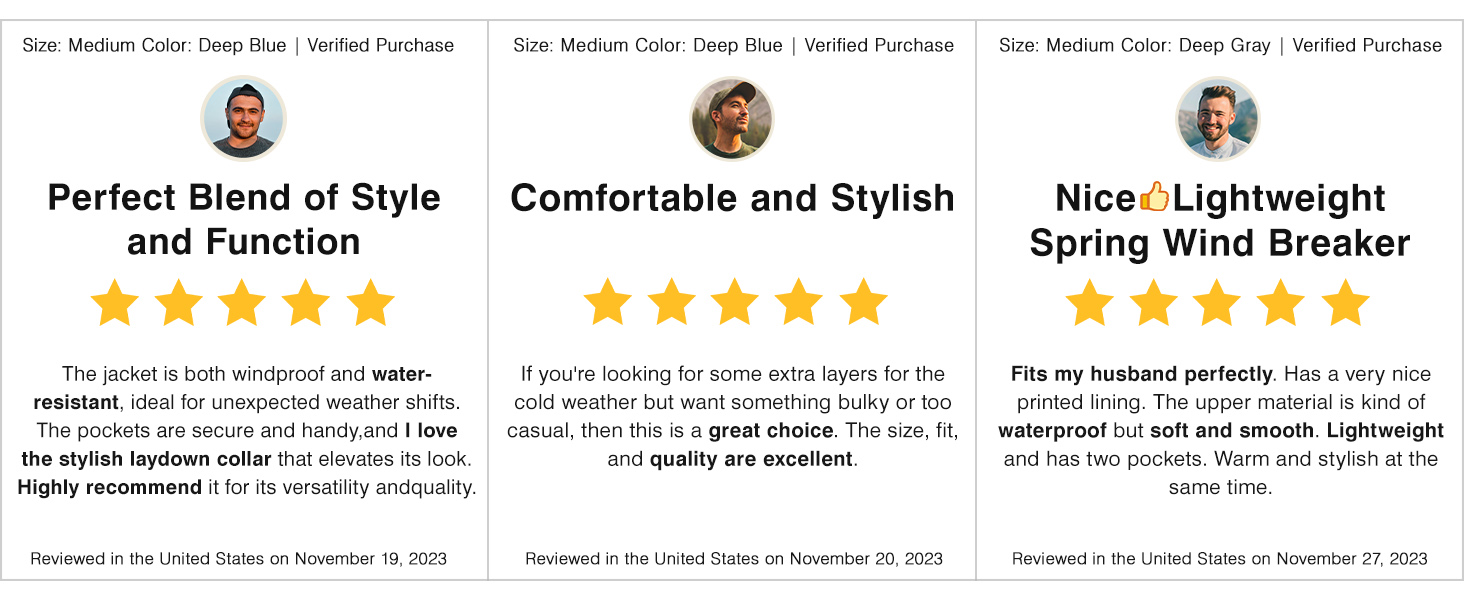Click the fifth star of the third review
The width and height of the screenshot is (1464, 600).
pyautogui.click(x=1345, y=303)
